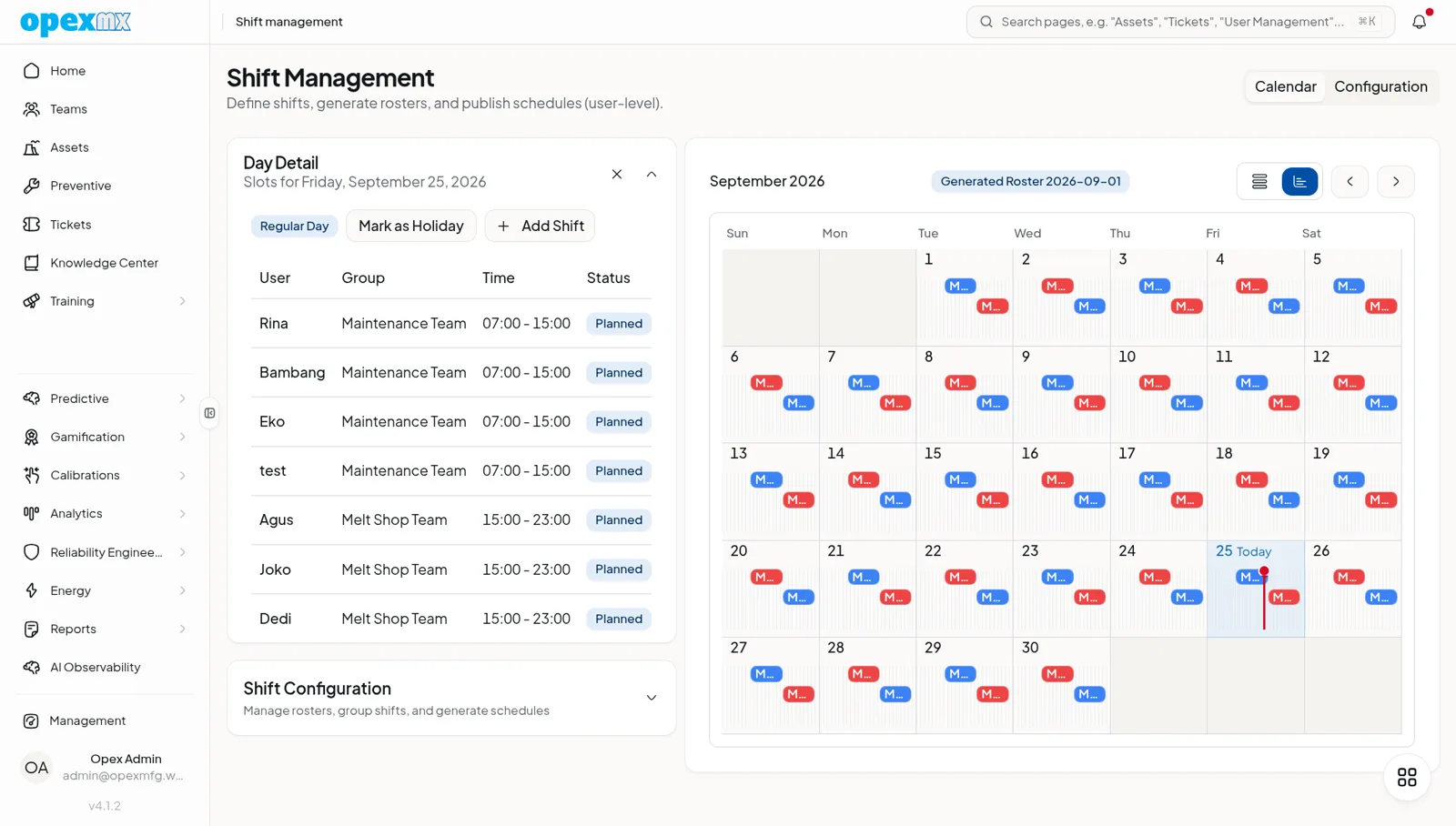Switch calendar to list view
This screenshot has height=826, width=1456.
[1259, 181]
